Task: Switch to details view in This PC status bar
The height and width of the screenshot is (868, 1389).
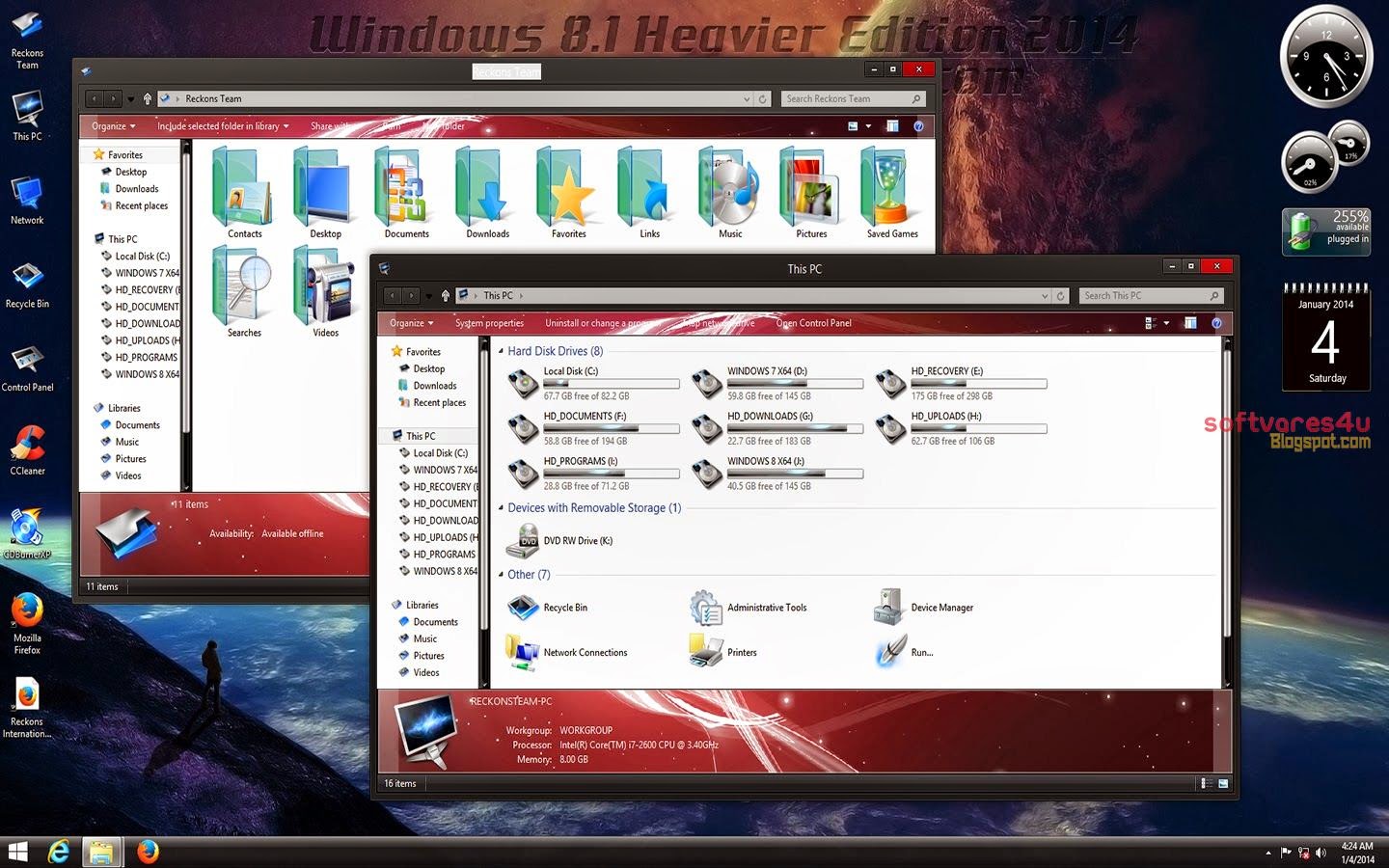Action: point(1207,784)
